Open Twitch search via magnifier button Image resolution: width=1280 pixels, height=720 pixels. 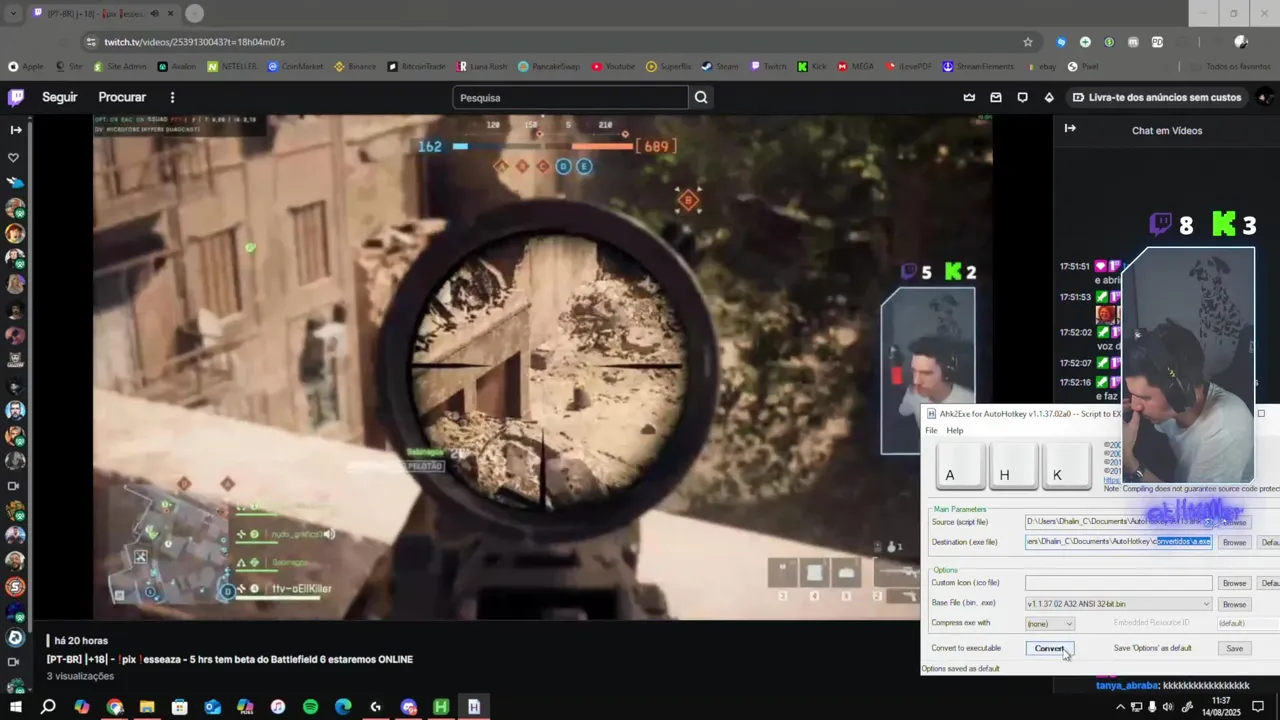[x=701, y=97]
